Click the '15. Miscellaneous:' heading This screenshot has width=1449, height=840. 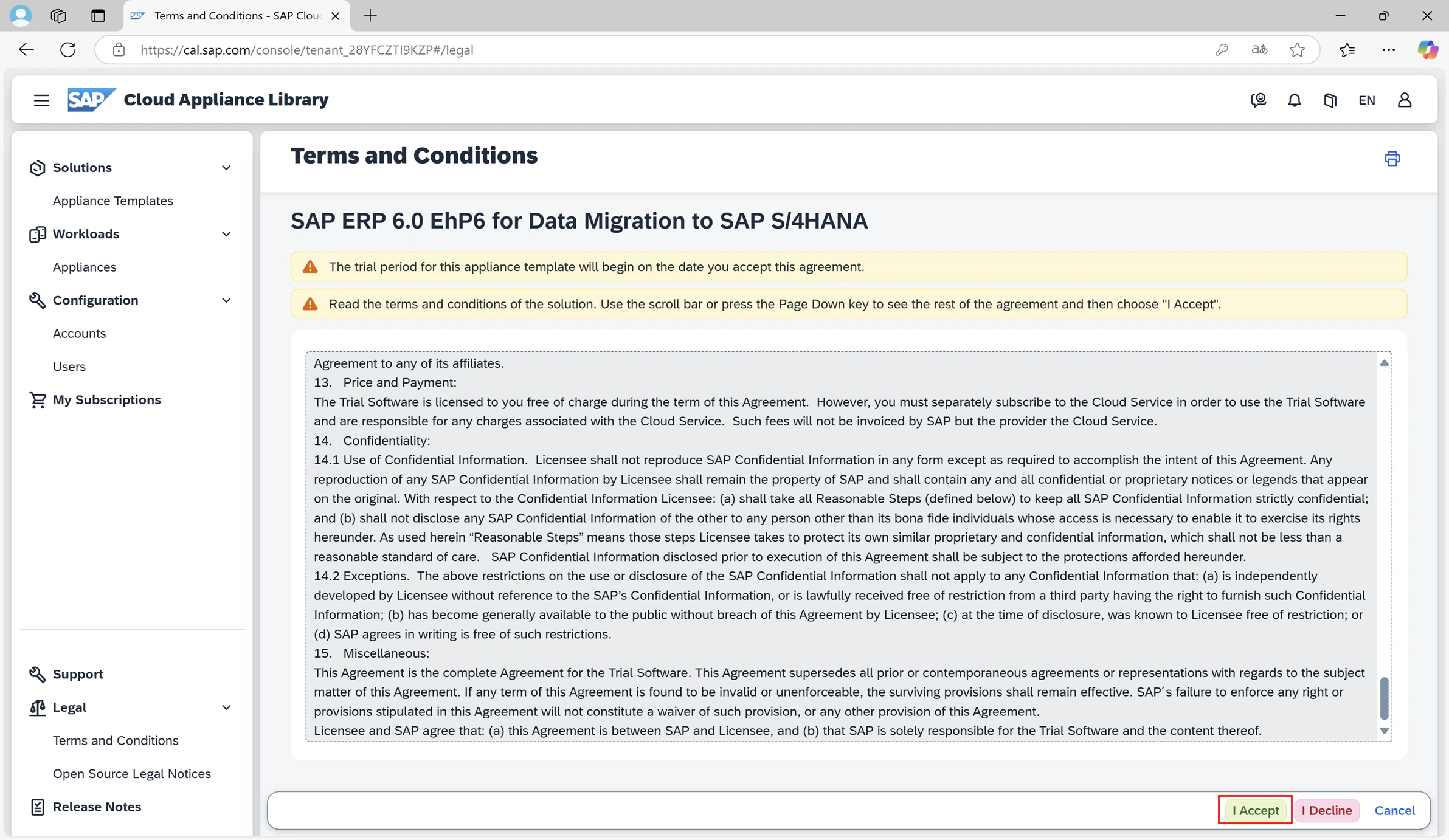pyautogui.click(x=372, y=653)
